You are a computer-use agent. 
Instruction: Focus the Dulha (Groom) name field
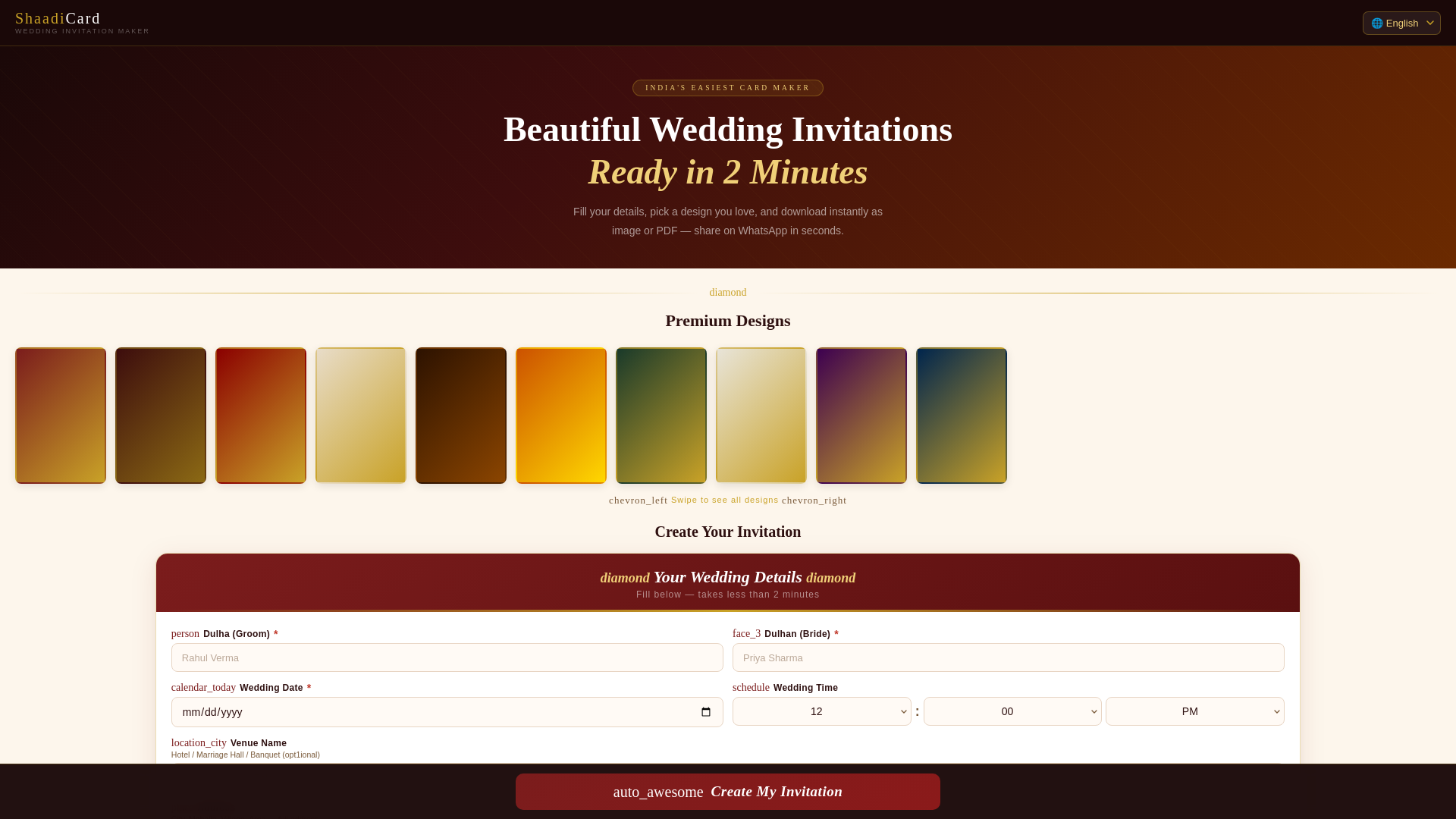point(447,657)
